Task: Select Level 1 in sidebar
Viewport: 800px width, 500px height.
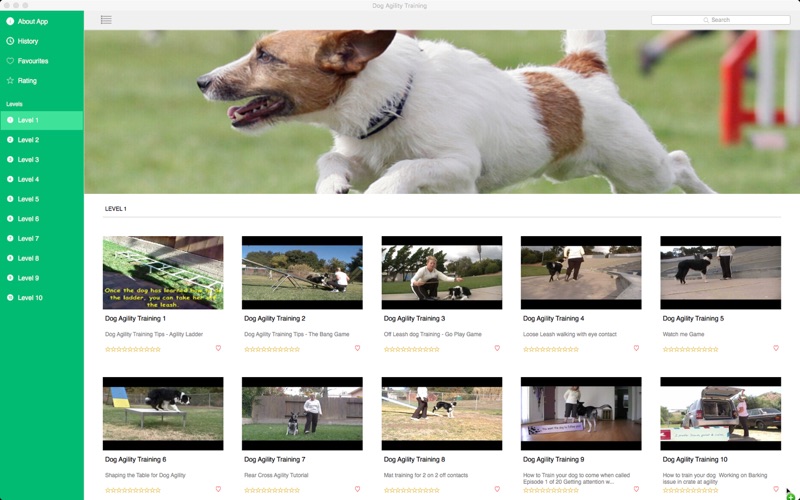Action: [x=42, y=120]
